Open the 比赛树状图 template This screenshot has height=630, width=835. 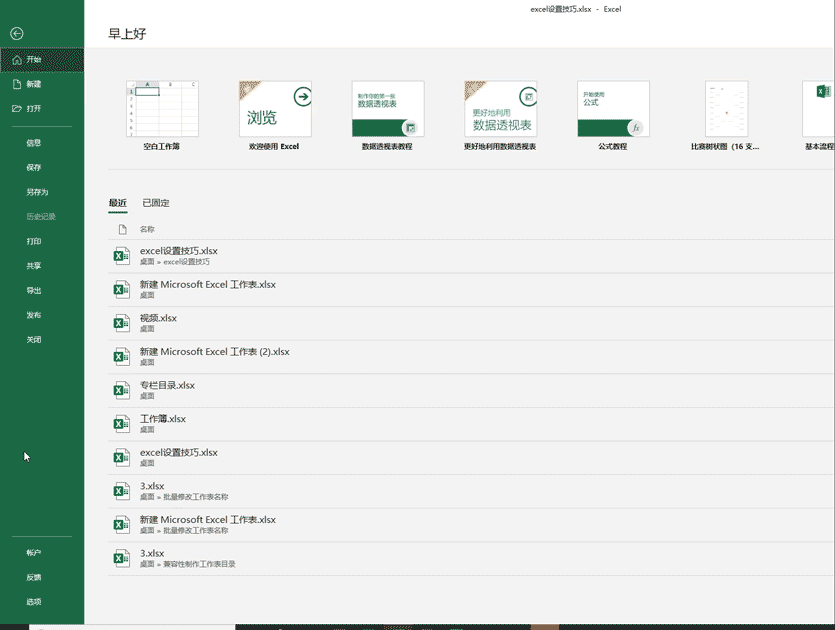(x=726, y=115)
